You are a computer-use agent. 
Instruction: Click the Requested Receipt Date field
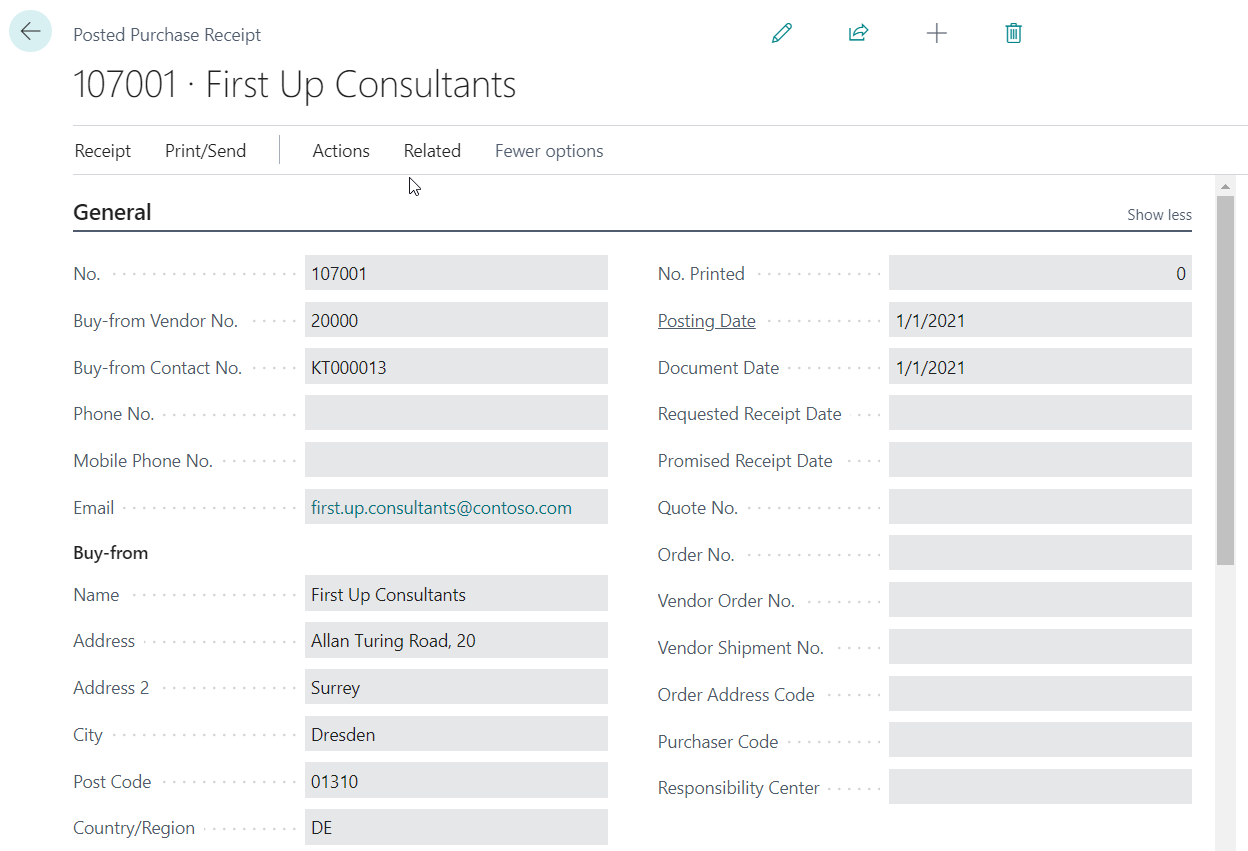(x=1040, y=413)
